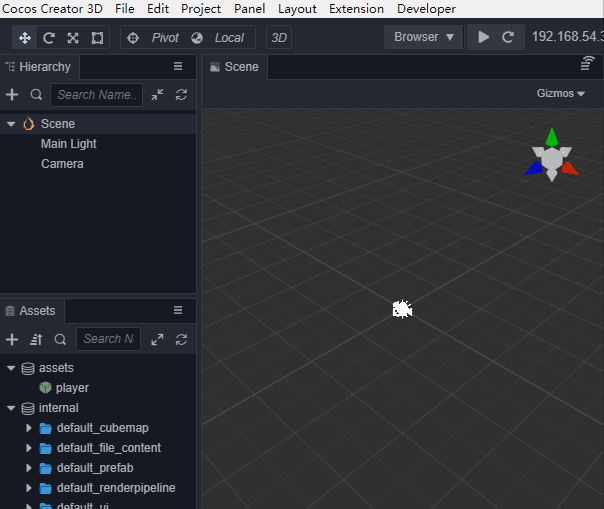Open the Cocos Creator 3D menu
The width and height of the screenshot is (604, 509).
52,8
